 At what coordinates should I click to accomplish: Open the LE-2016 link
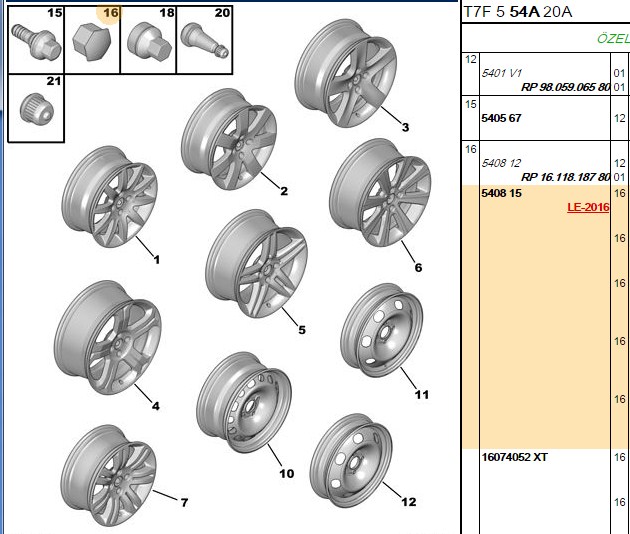(588, 207)
